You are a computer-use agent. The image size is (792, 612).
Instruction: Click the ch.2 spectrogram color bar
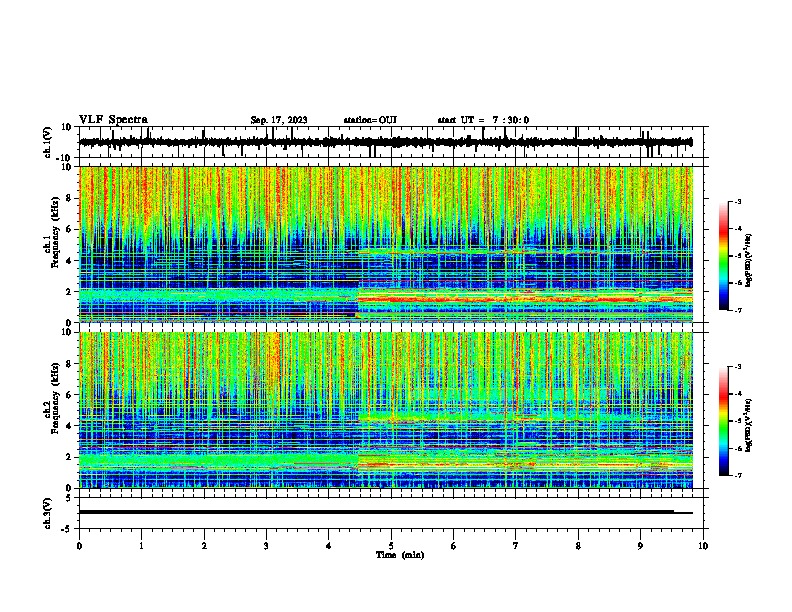coord(723,421)
